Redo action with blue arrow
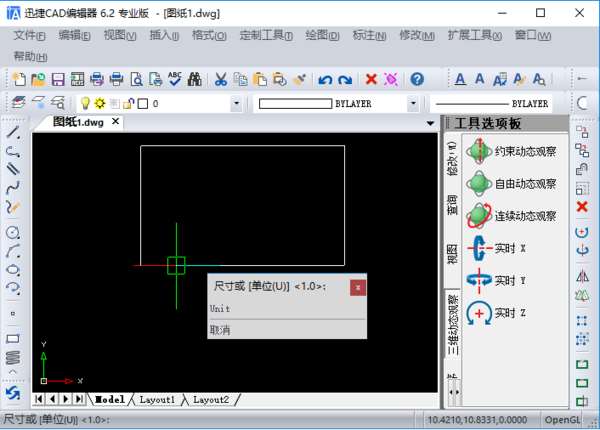The width and height of the screenshot is (600, 430). pos(345,80)
